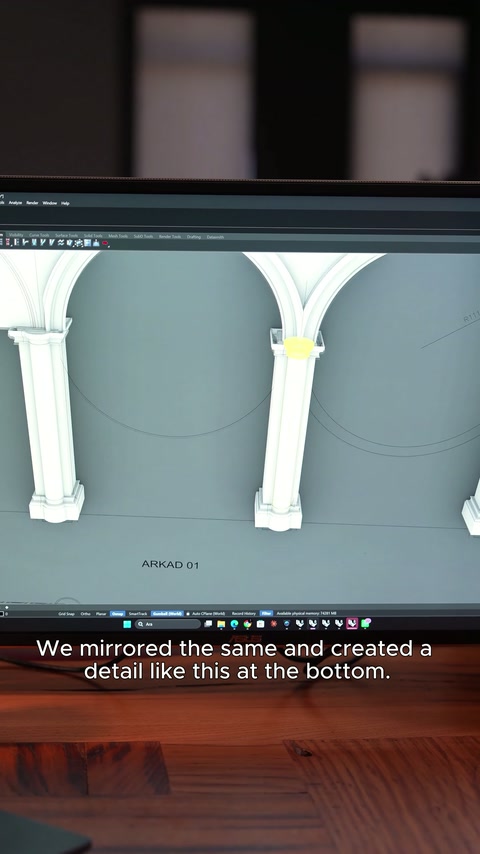Viewport: 480px width, 854px height.
Task: Click the dotted points toolbar icon
Action: tap(78, 243)
